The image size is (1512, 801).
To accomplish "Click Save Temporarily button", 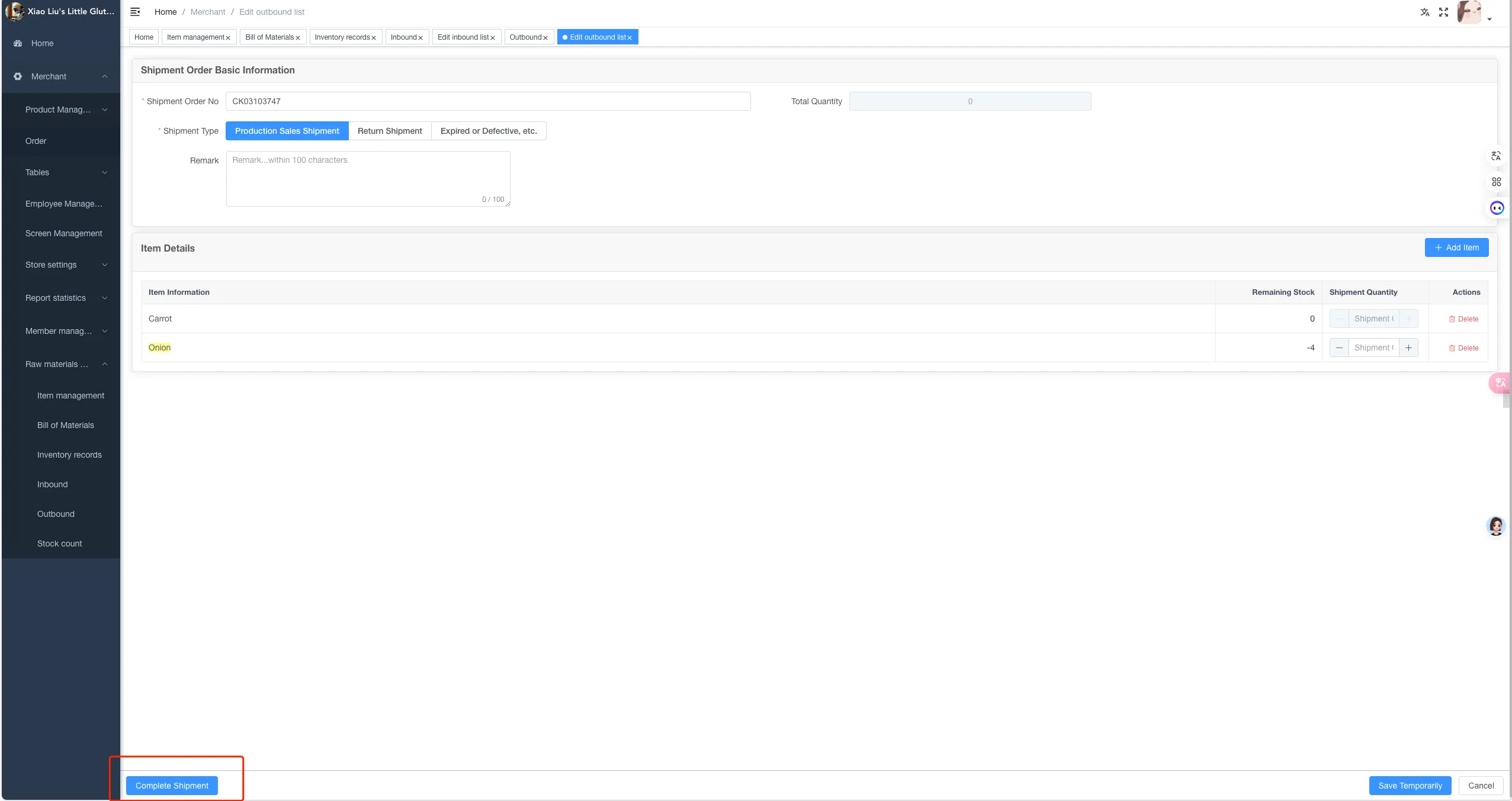I will coord(1410,786).
